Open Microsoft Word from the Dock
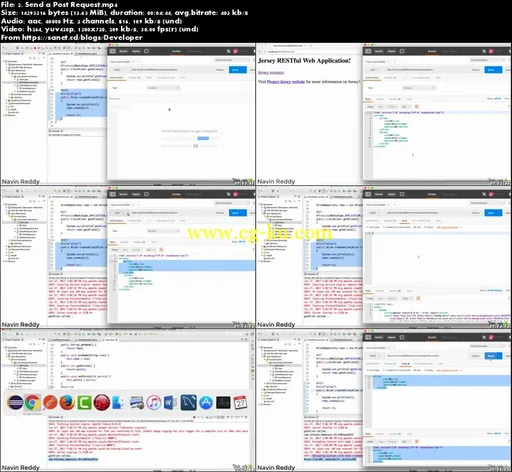This screenshot has height=472, width=512. [x=171, y=403]
